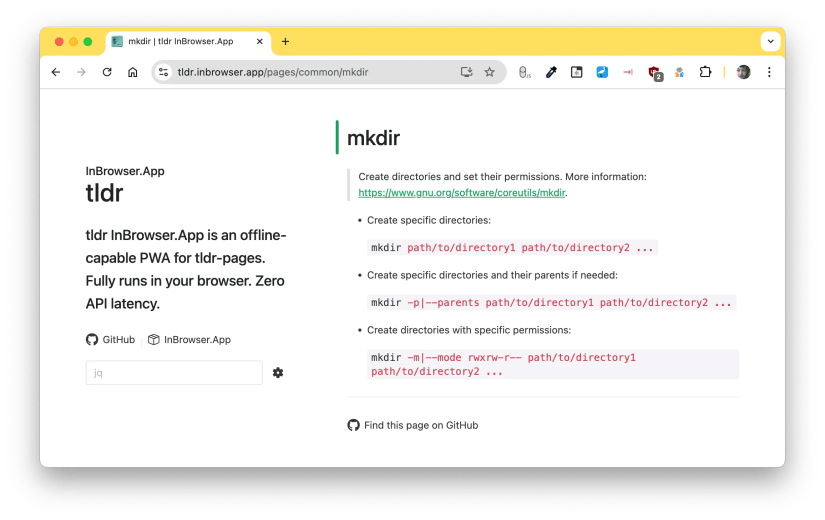Install the tldr PWA app icon
The image size is (825, 520).
click(x=466, y=72)
